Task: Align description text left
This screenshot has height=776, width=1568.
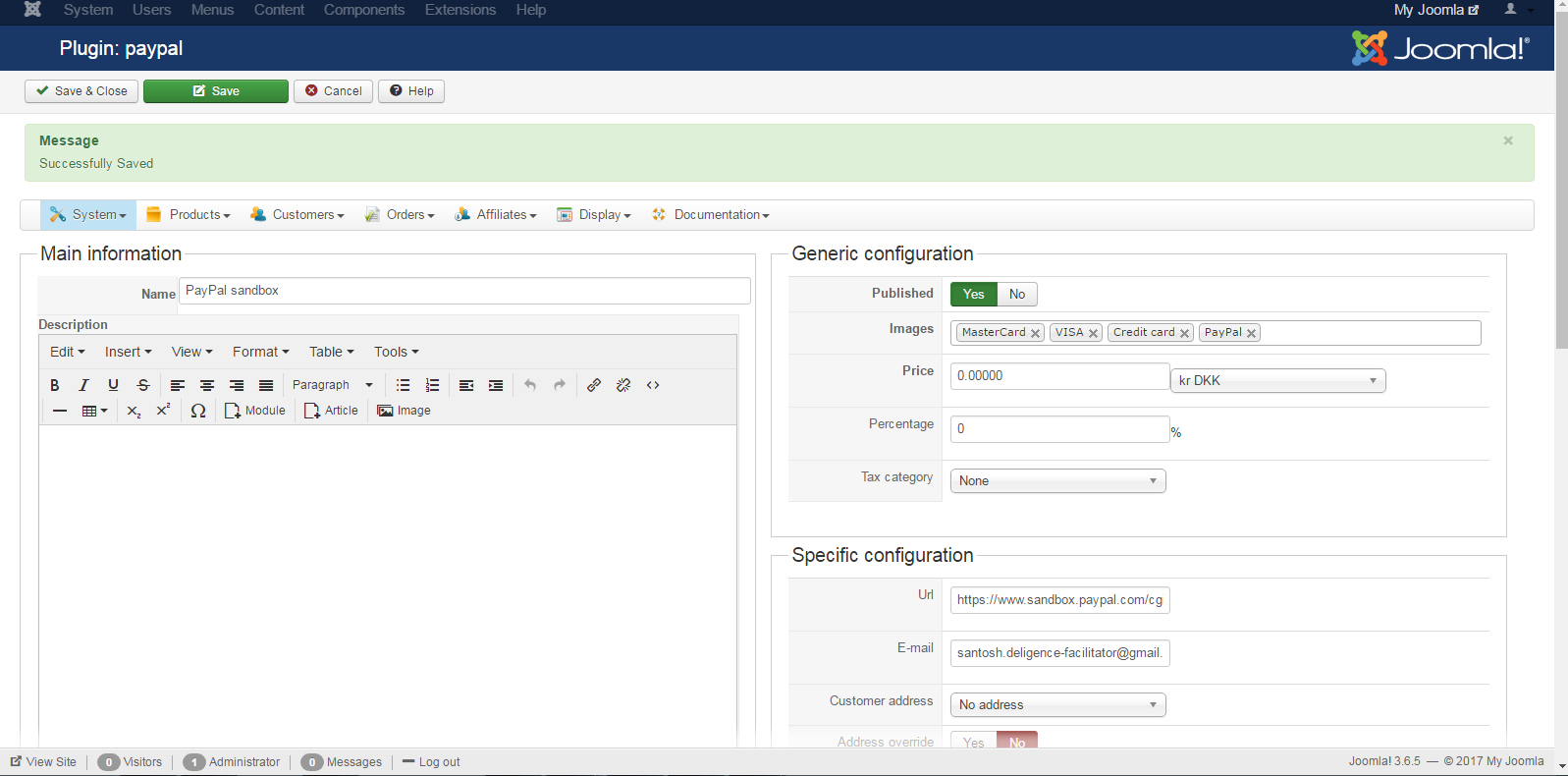Action: (178, 385)
